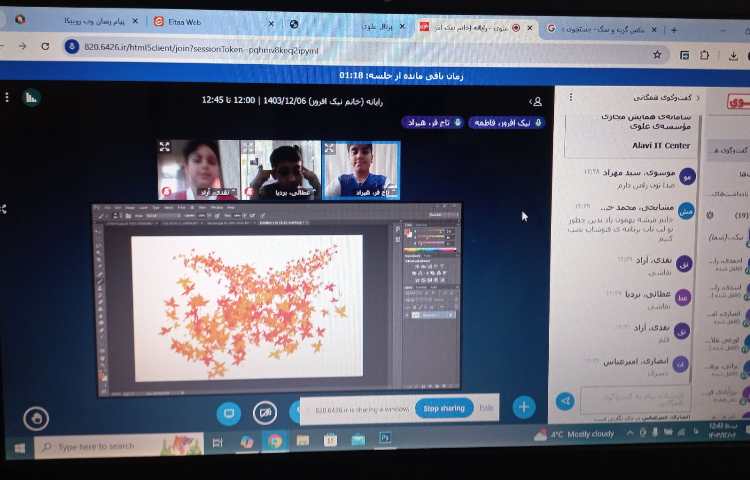750x480 pixels.
Task: Toggle the screen share button
Action: tap(228, 412)
